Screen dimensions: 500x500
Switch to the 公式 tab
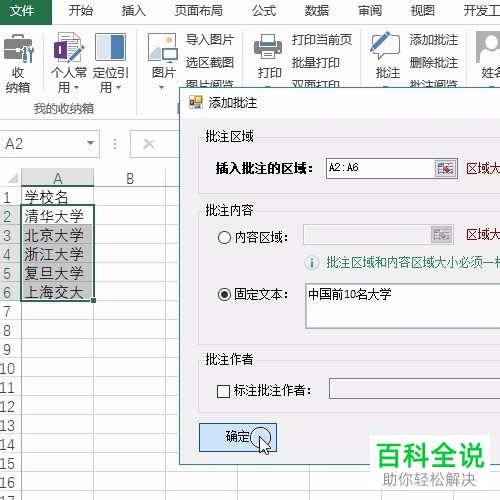(264, 11)
